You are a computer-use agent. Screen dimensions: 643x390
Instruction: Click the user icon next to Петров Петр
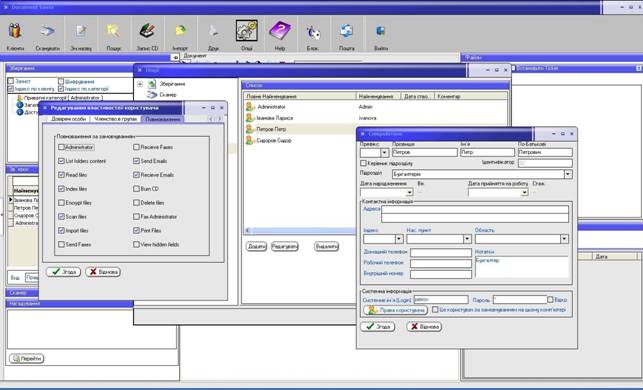250,129
